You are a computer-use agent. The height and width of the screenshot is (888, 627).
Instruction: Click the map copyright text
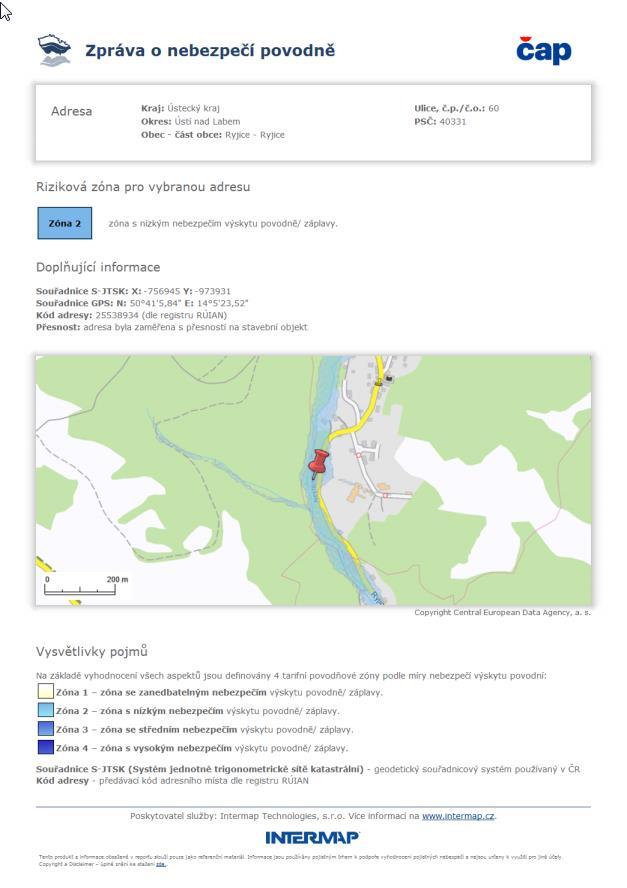[x=502, y=612]
